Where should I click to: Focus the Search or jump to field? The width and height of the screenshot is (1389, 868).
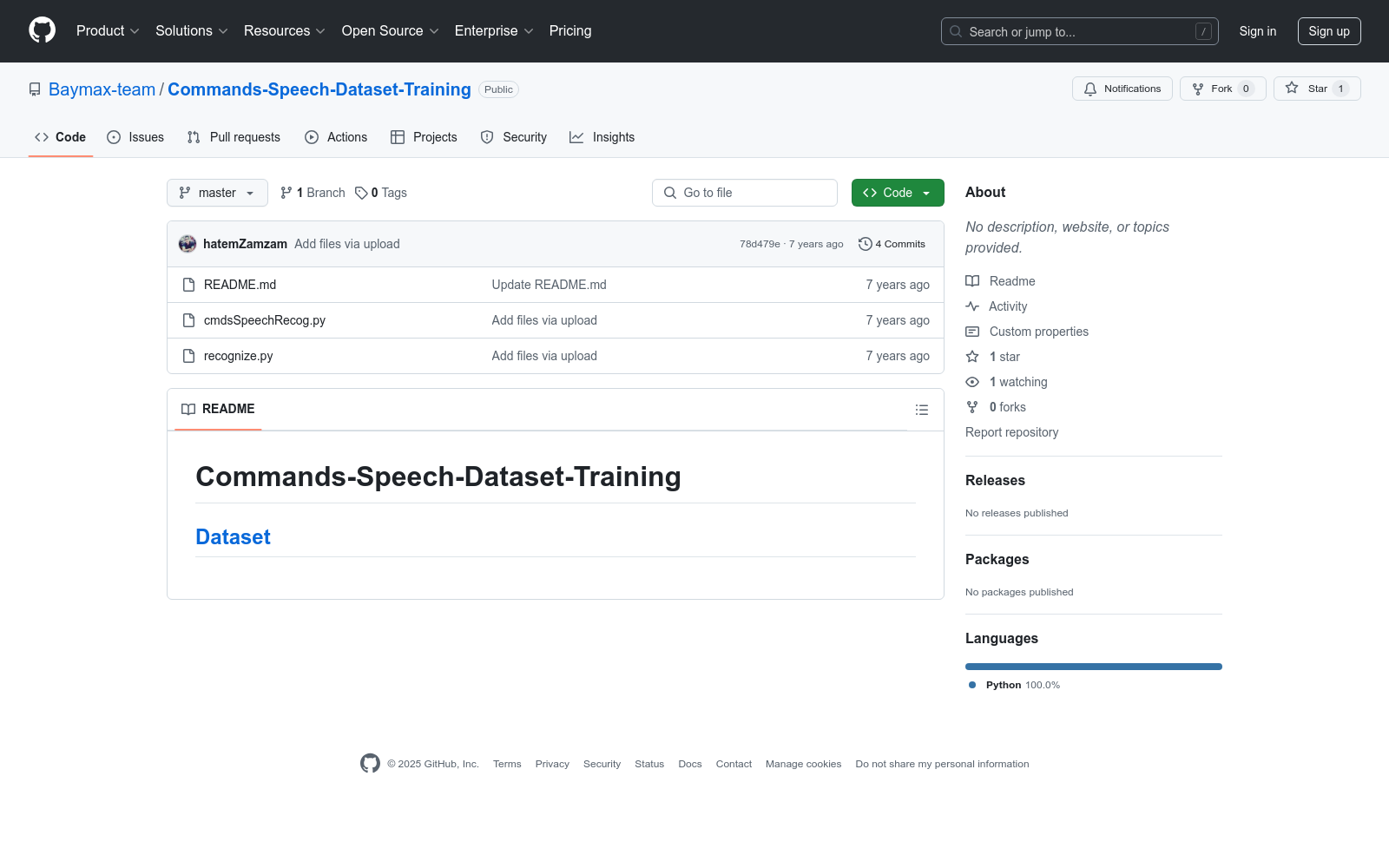tap(1080, 31)
